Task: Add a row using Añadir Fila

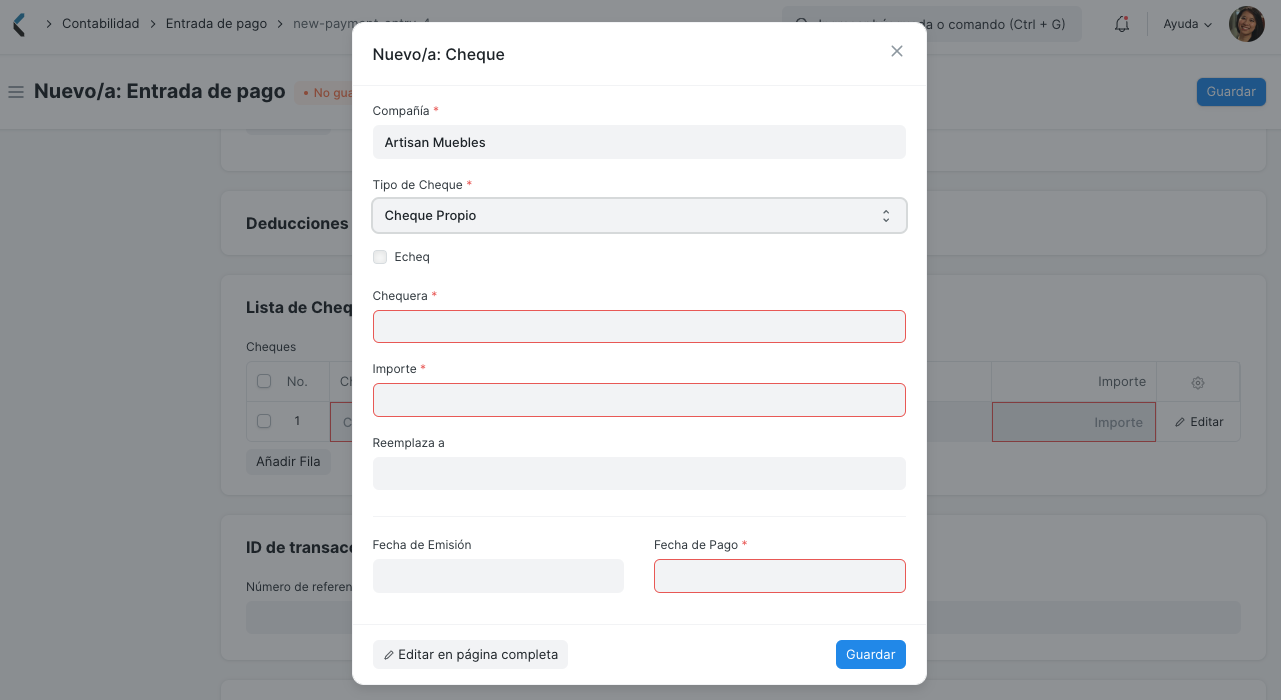Action: click(288, 461)
